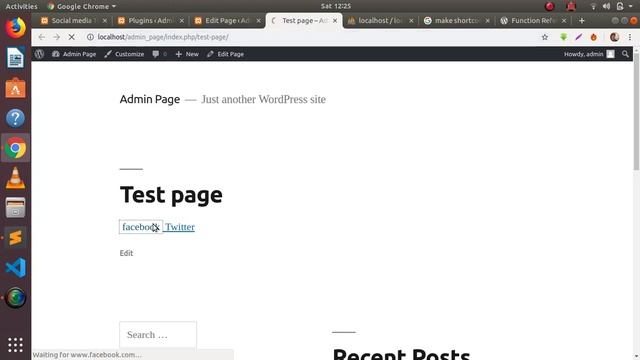Bookmark this page with star icon

coord(544,37)
